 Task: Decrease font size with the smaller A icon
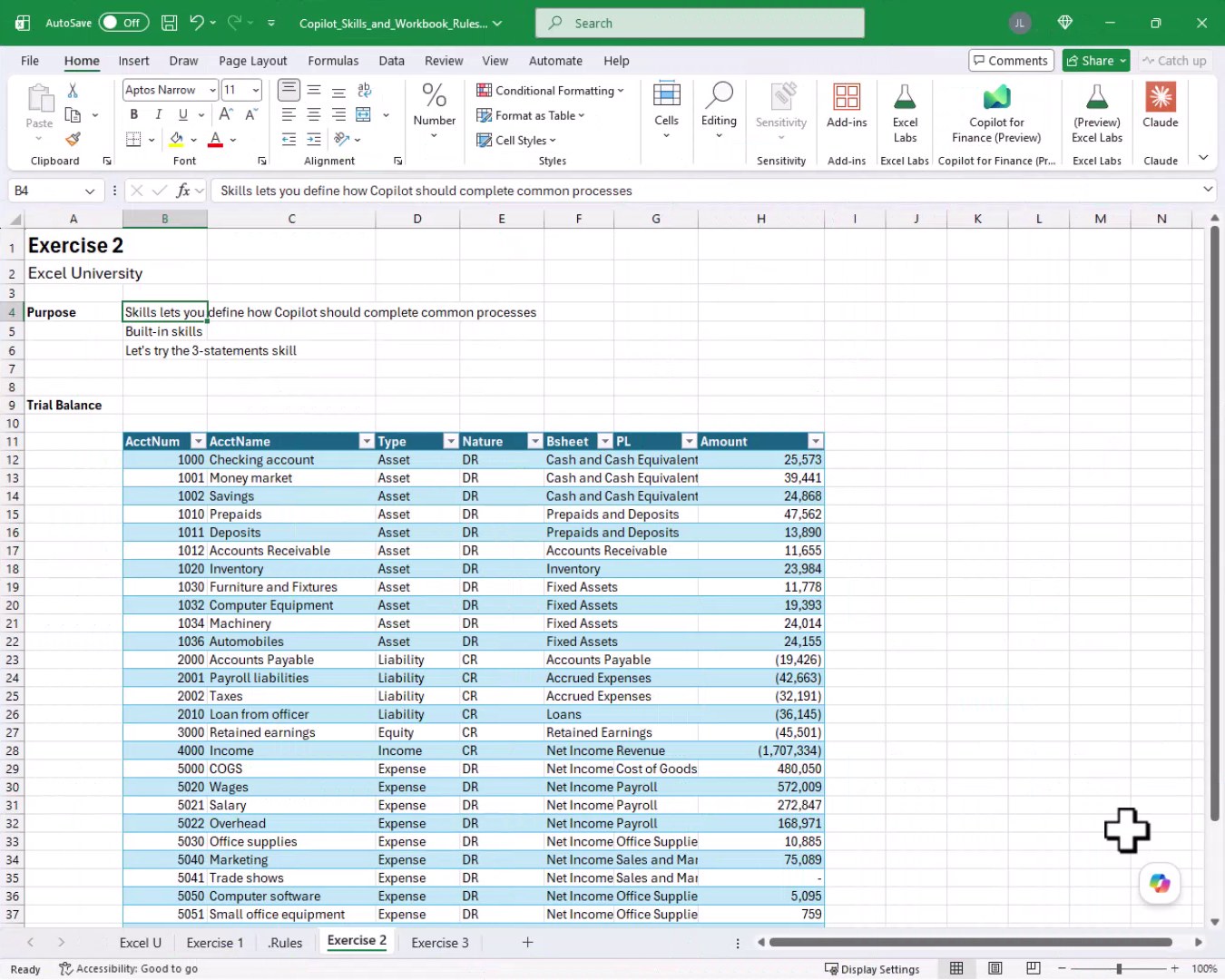tap(251, 114)
